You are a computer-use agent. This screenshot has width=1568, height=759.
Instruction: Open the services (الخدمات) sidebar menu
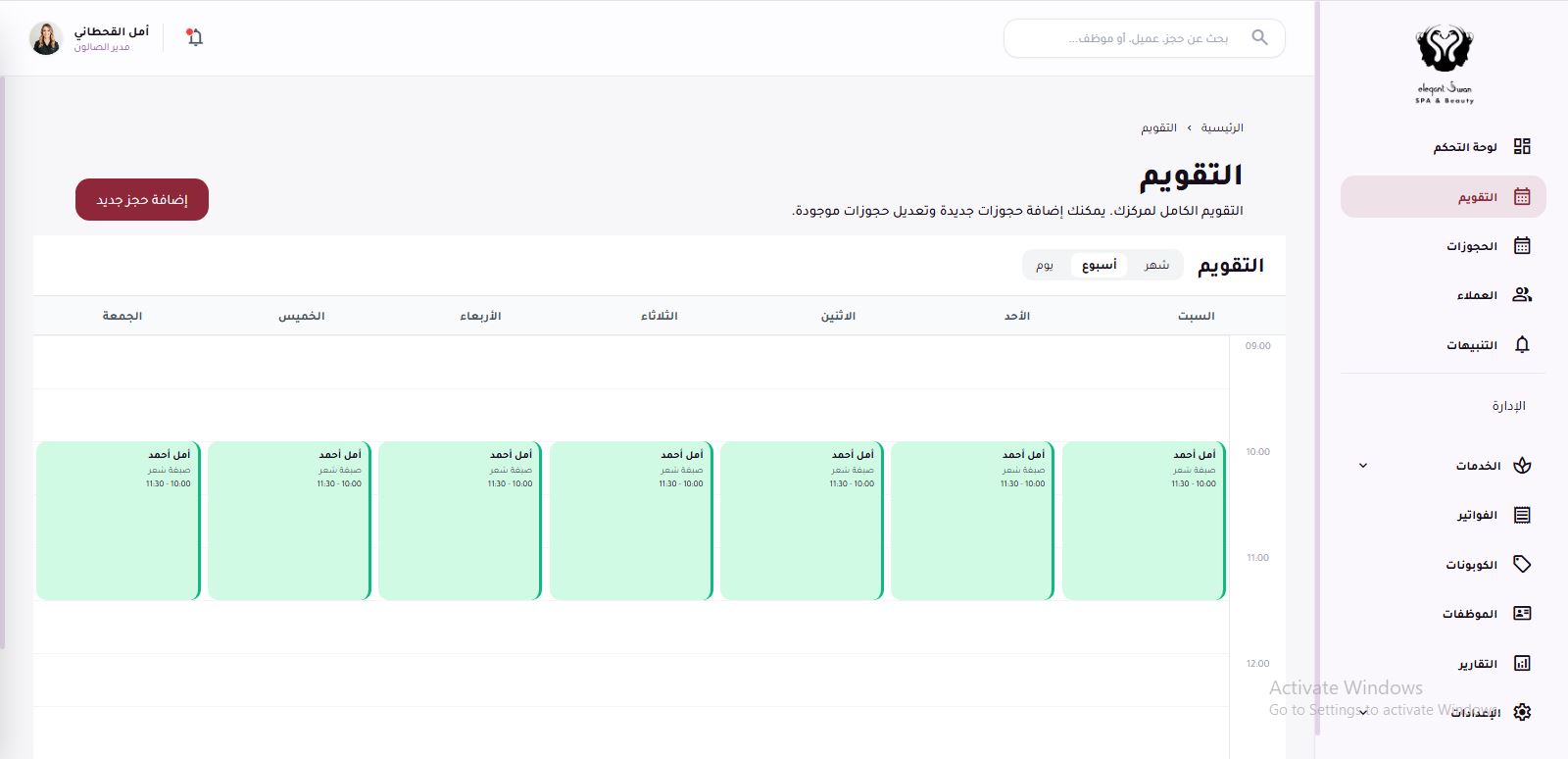[1478, 466]
